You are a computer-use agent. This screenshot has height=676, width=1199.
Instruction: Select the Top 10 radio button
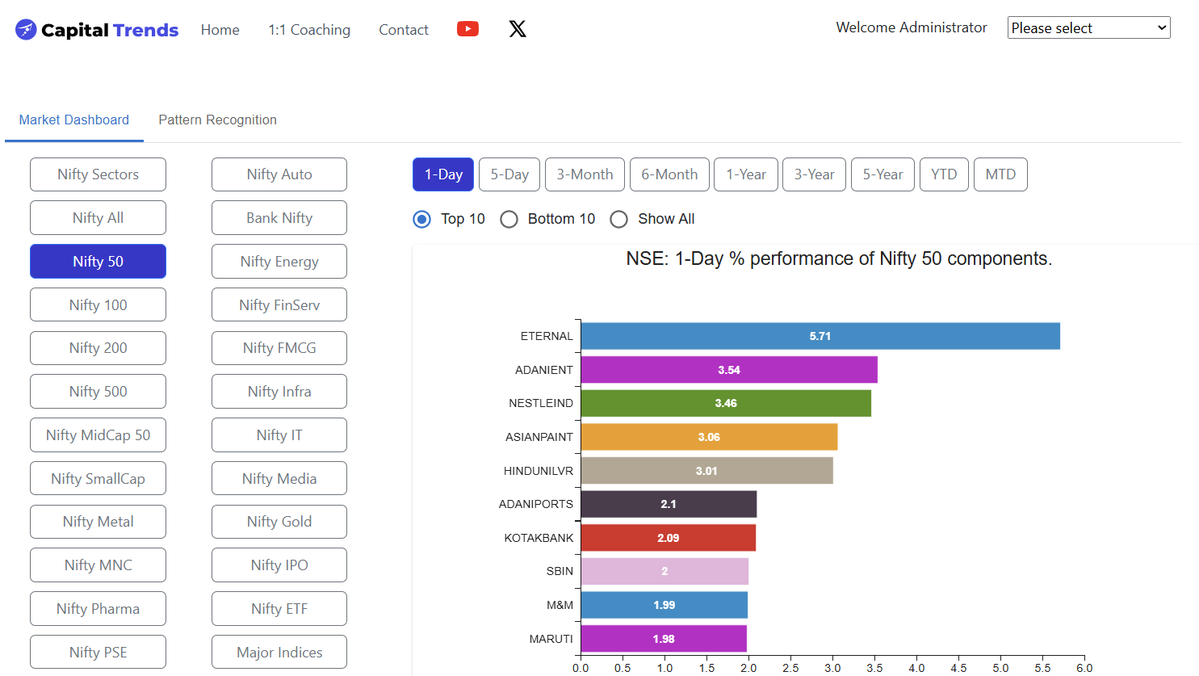421,219
